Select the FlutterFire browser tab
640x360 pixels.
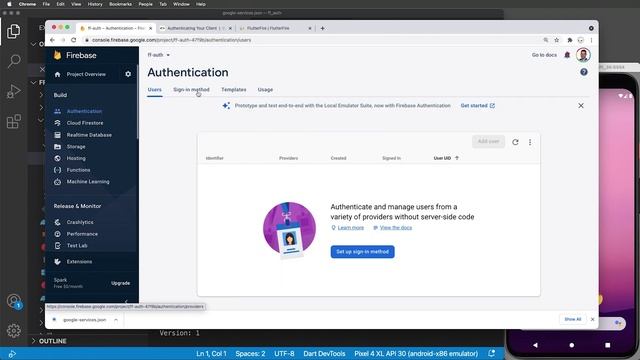(275, 28)
